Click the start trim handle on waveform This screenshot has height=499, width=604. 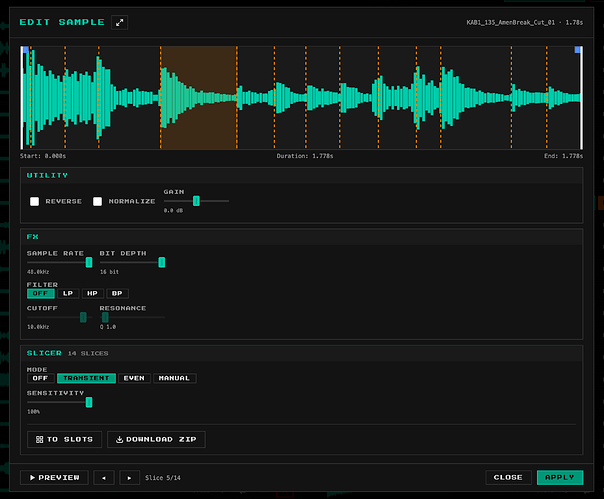24,49
